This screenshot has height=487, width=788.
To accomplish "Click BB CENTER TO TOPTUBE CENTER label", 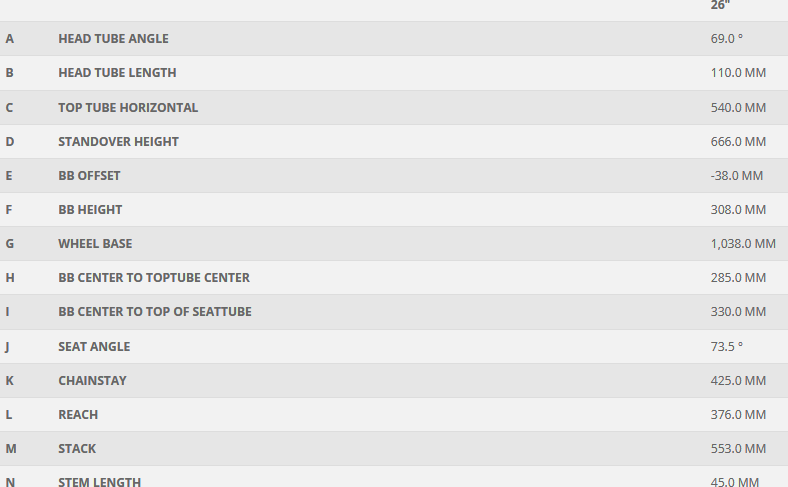I will click(x=154, y=278).
